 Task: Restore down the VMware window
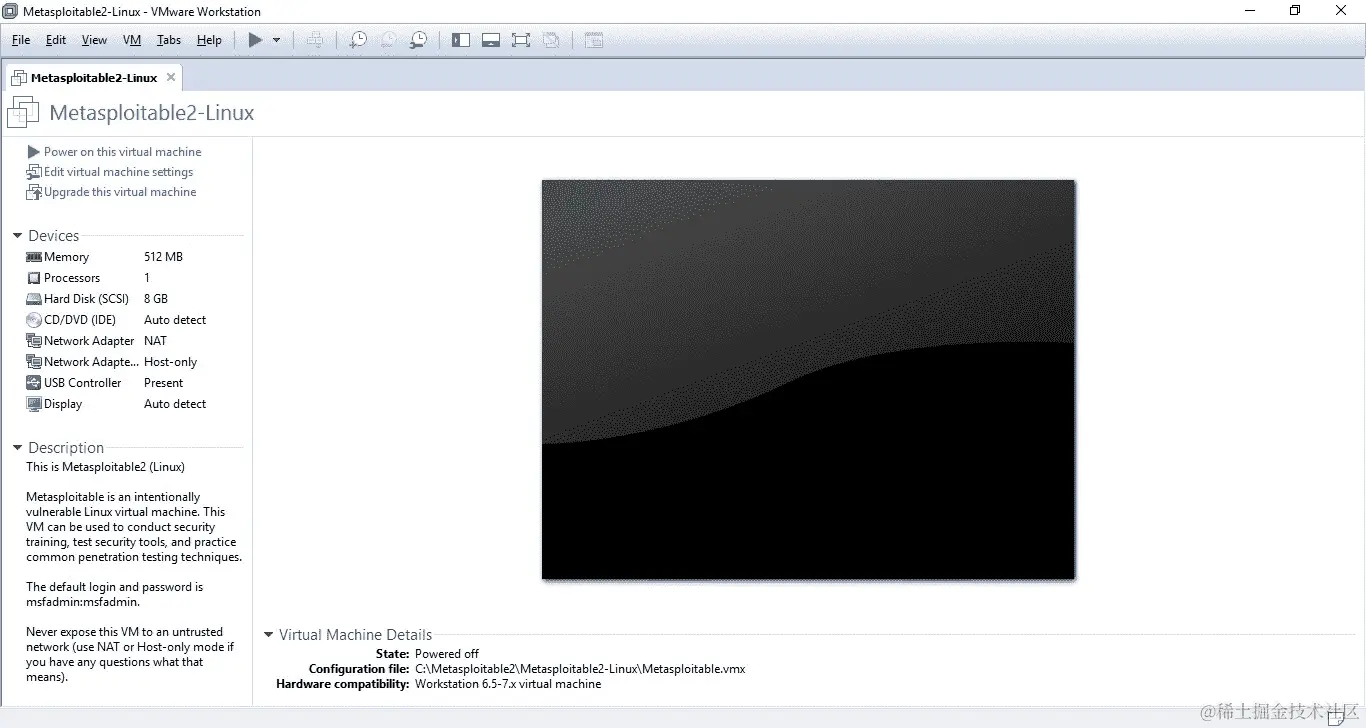coord(1295,11)
